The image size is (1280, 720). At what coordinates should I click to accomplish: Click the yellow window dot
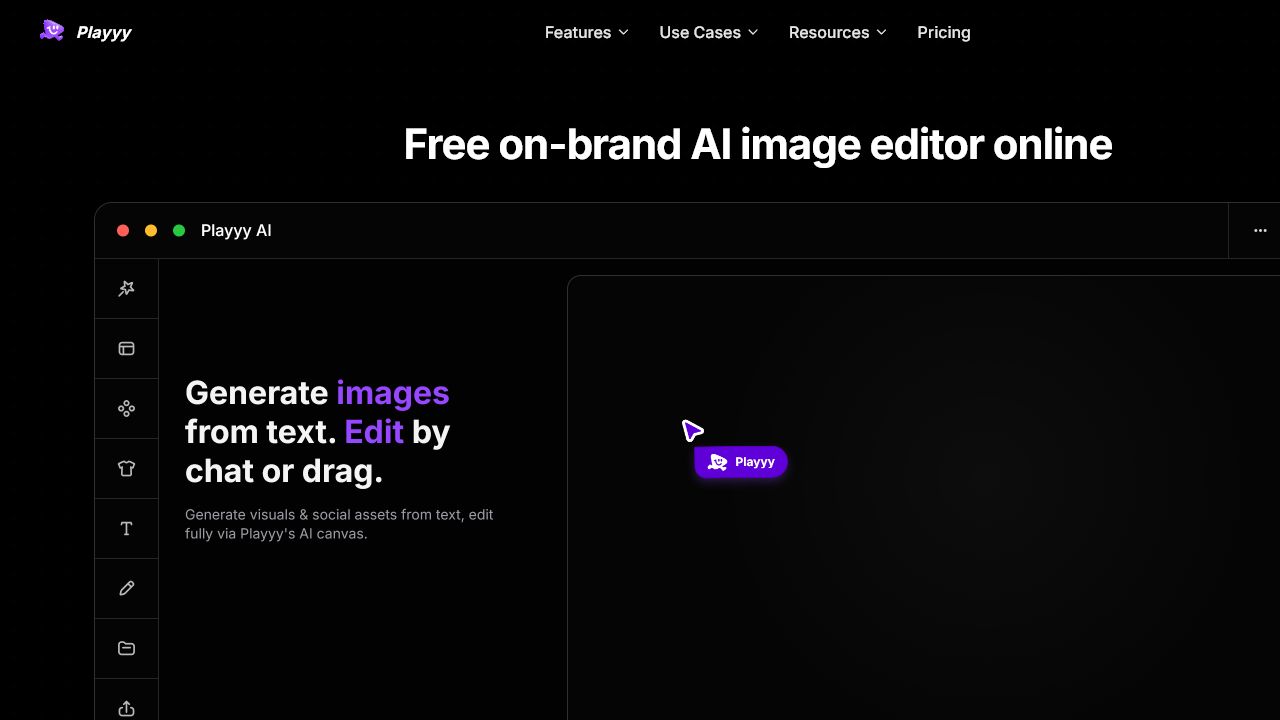(151, 231)
